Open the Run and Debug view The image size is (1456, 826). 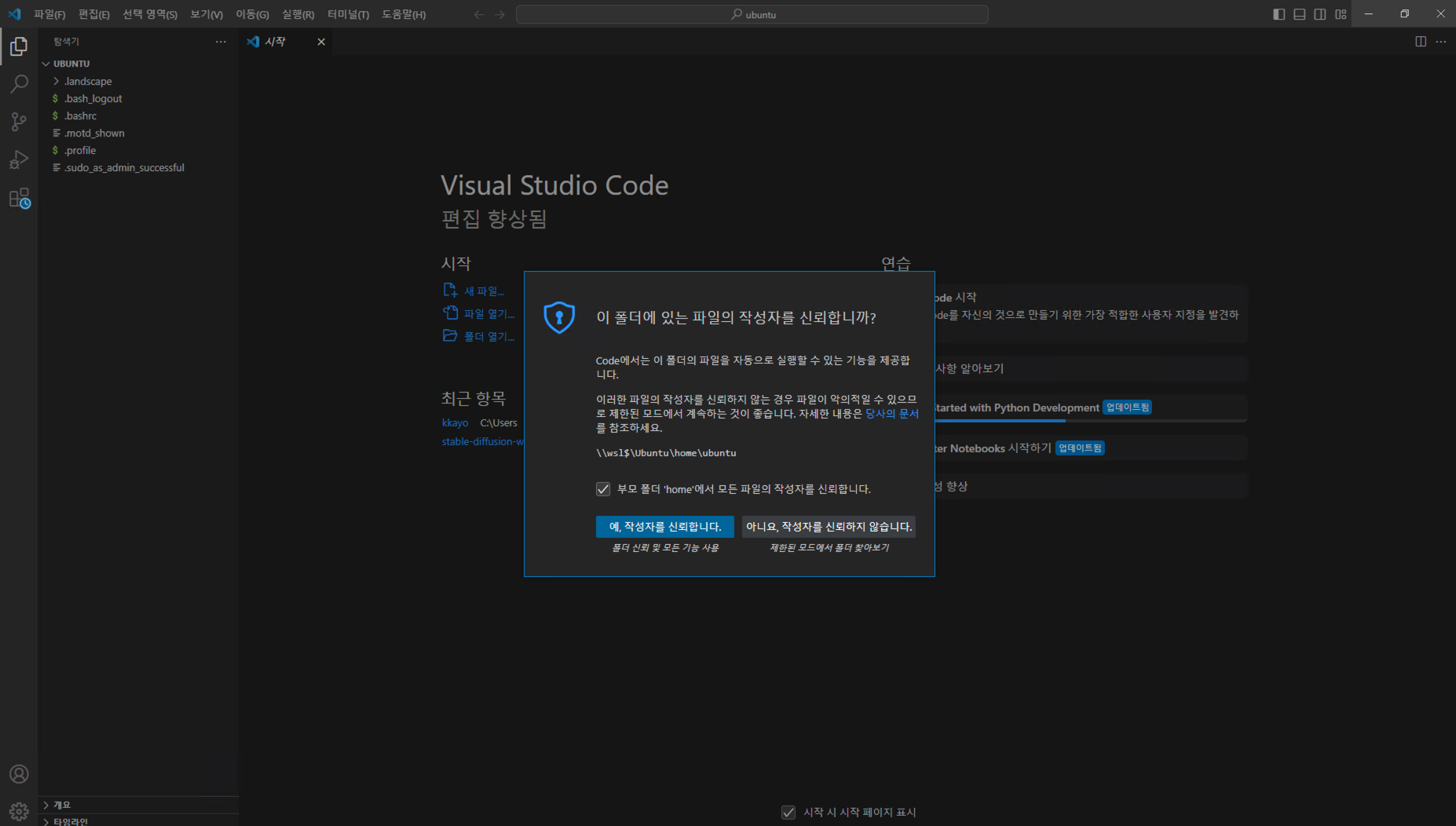coord(19,159)
